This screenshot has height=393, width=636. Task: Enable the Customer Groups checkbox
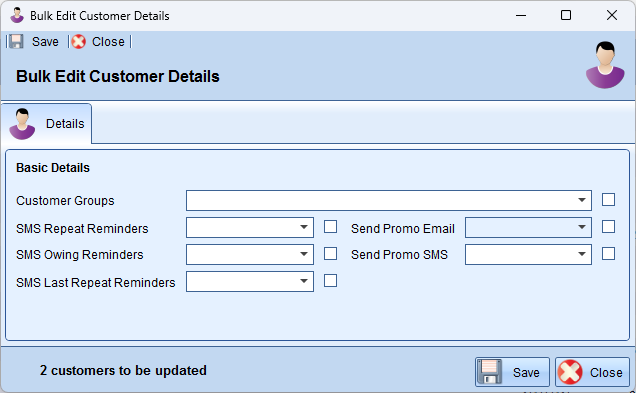click(x=608, y=200)
